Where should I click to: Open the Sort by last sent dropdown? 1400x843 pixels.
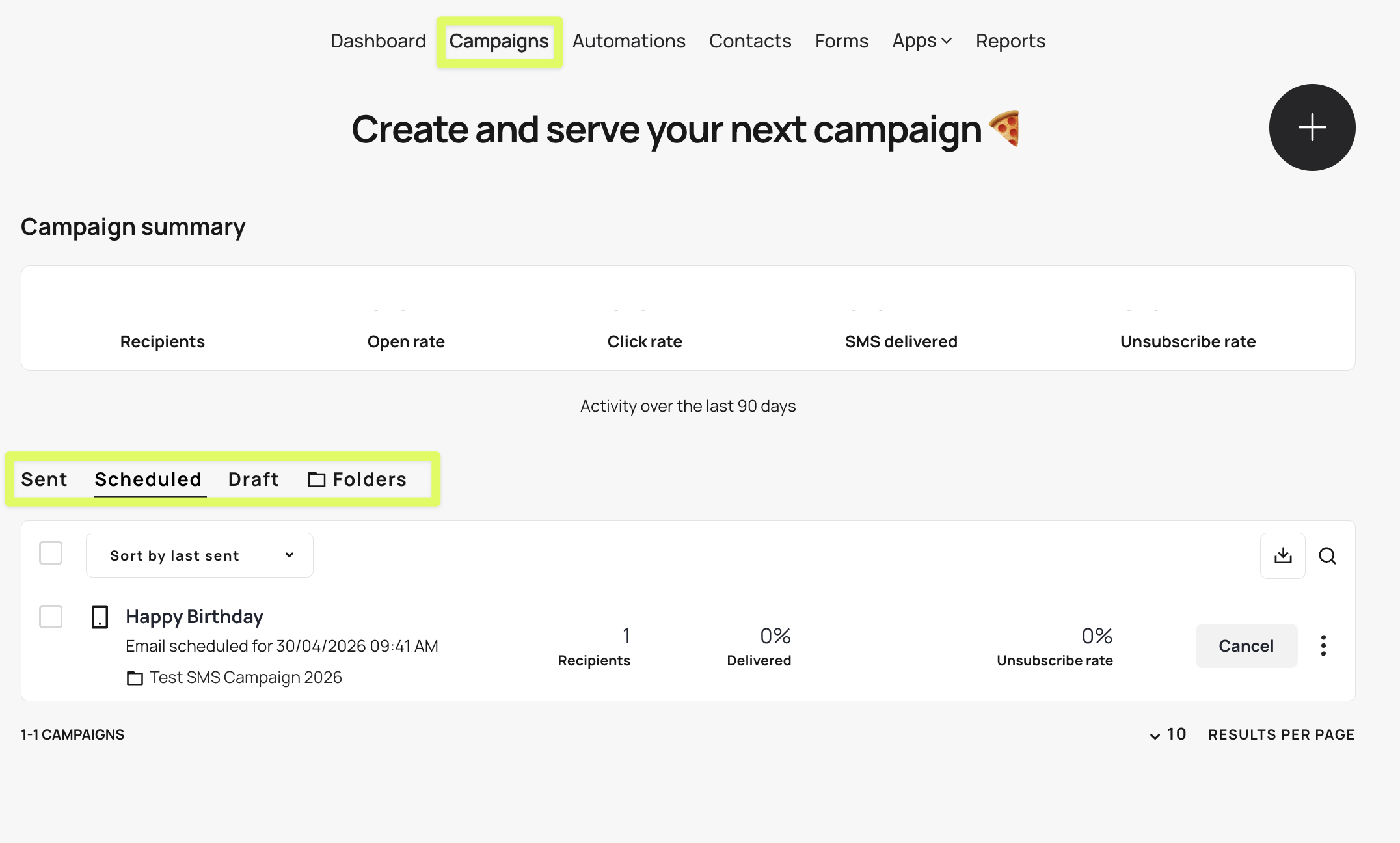coord(199,555)
